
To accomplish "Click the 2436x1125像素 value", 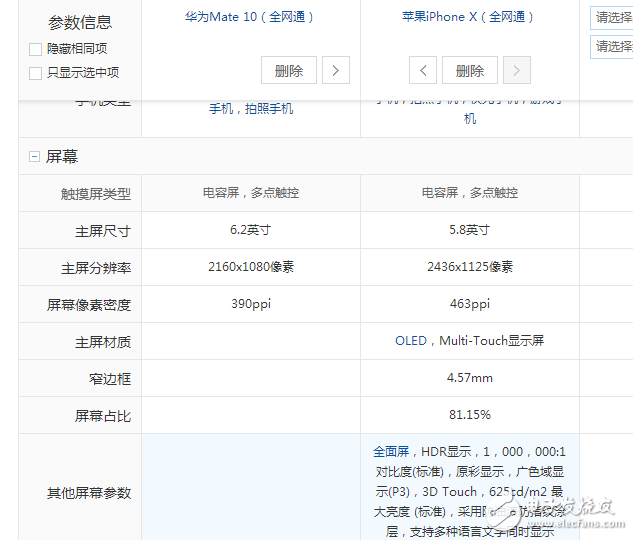I will [470, 267].
